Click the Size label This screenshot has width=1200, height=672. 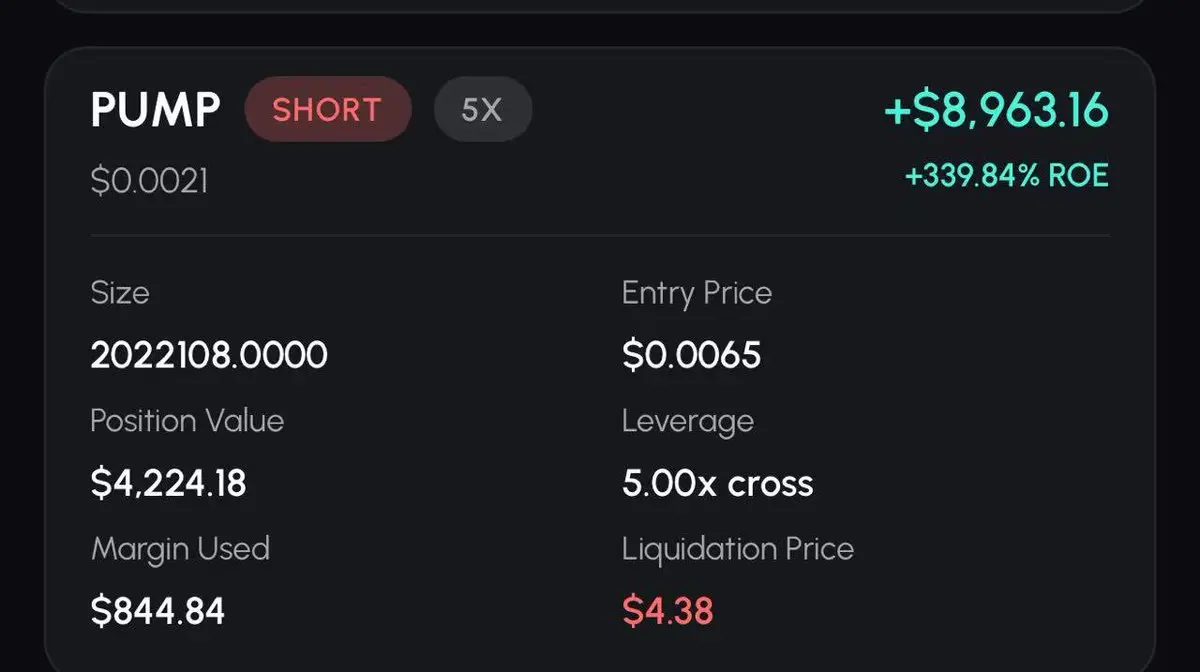120,293
